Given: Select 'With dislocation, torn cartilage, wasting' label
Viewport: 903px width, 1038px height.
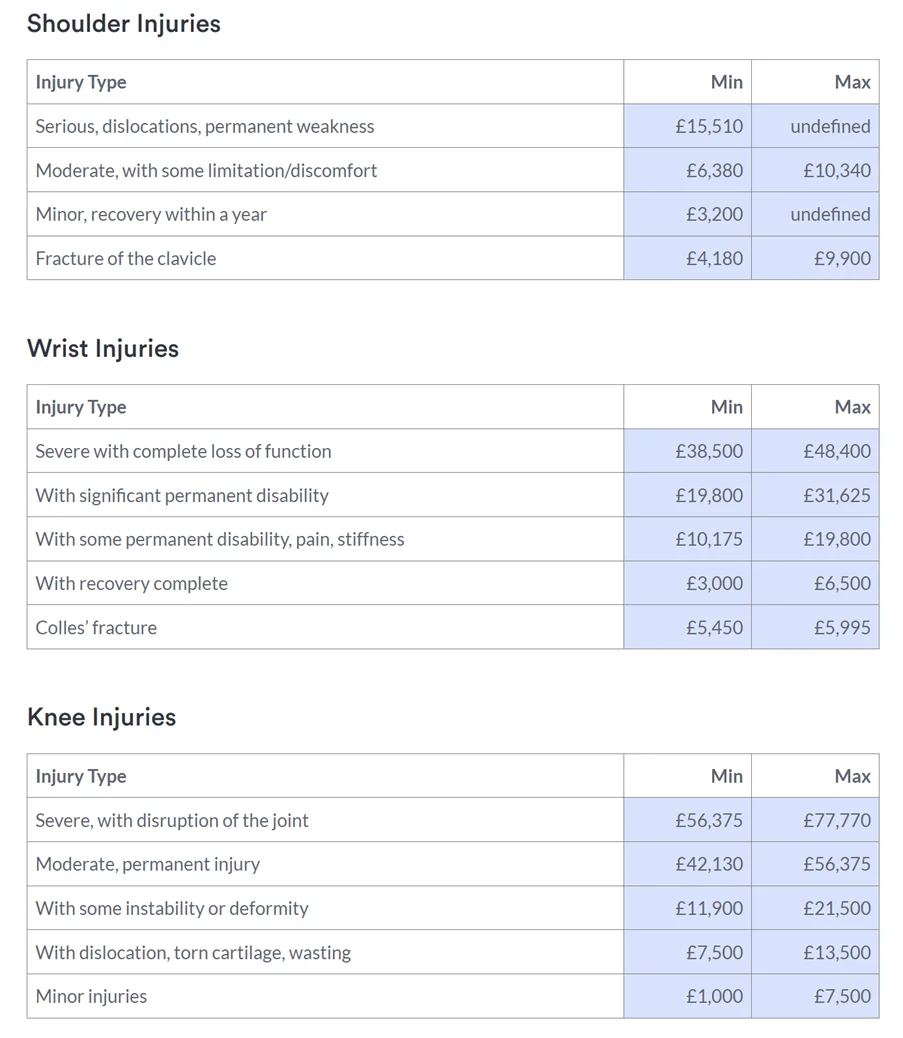Looking at the screenshot, I should (193, 953).
